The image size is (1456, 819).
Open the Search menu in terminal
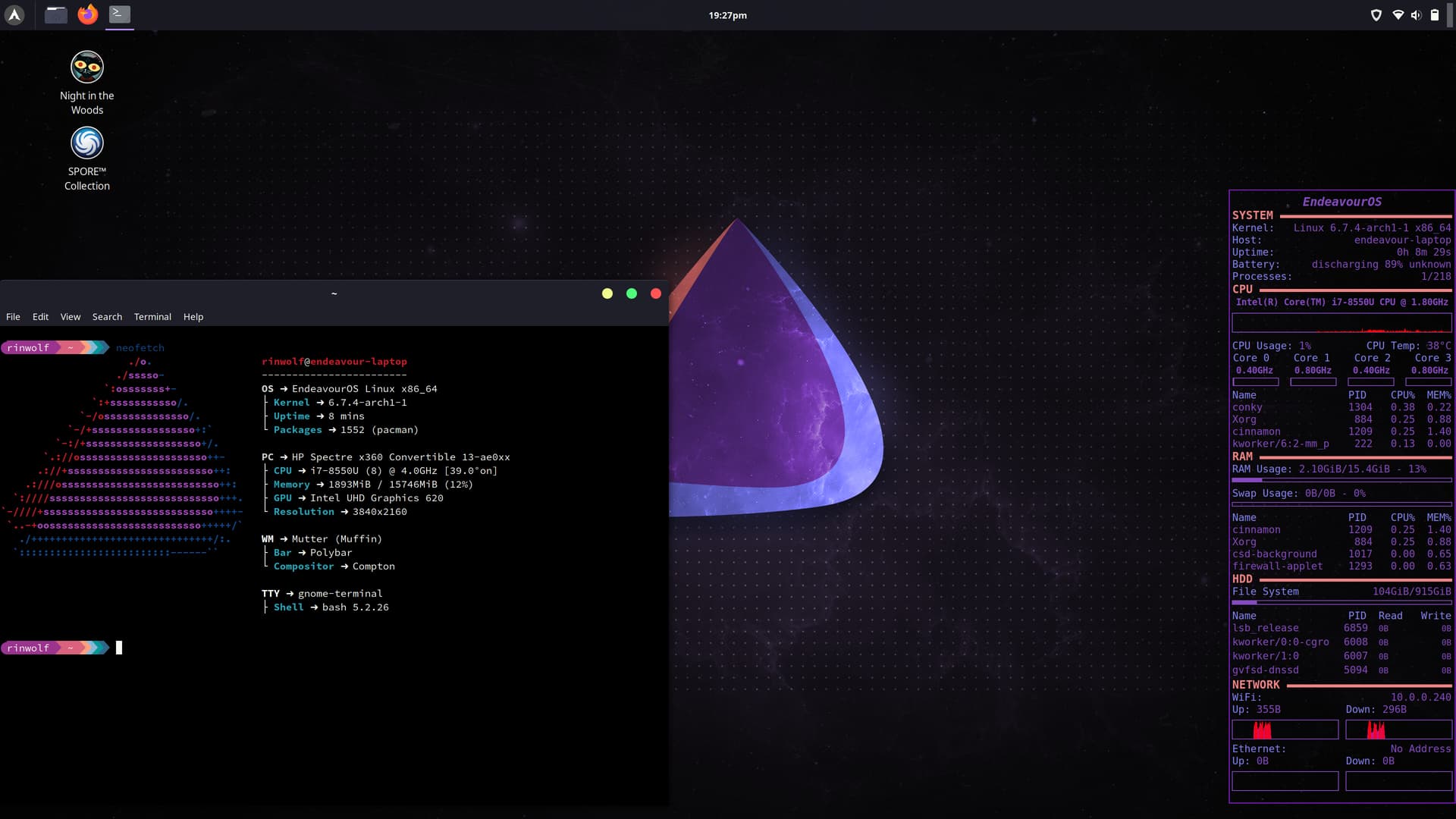tap(107, 317)
